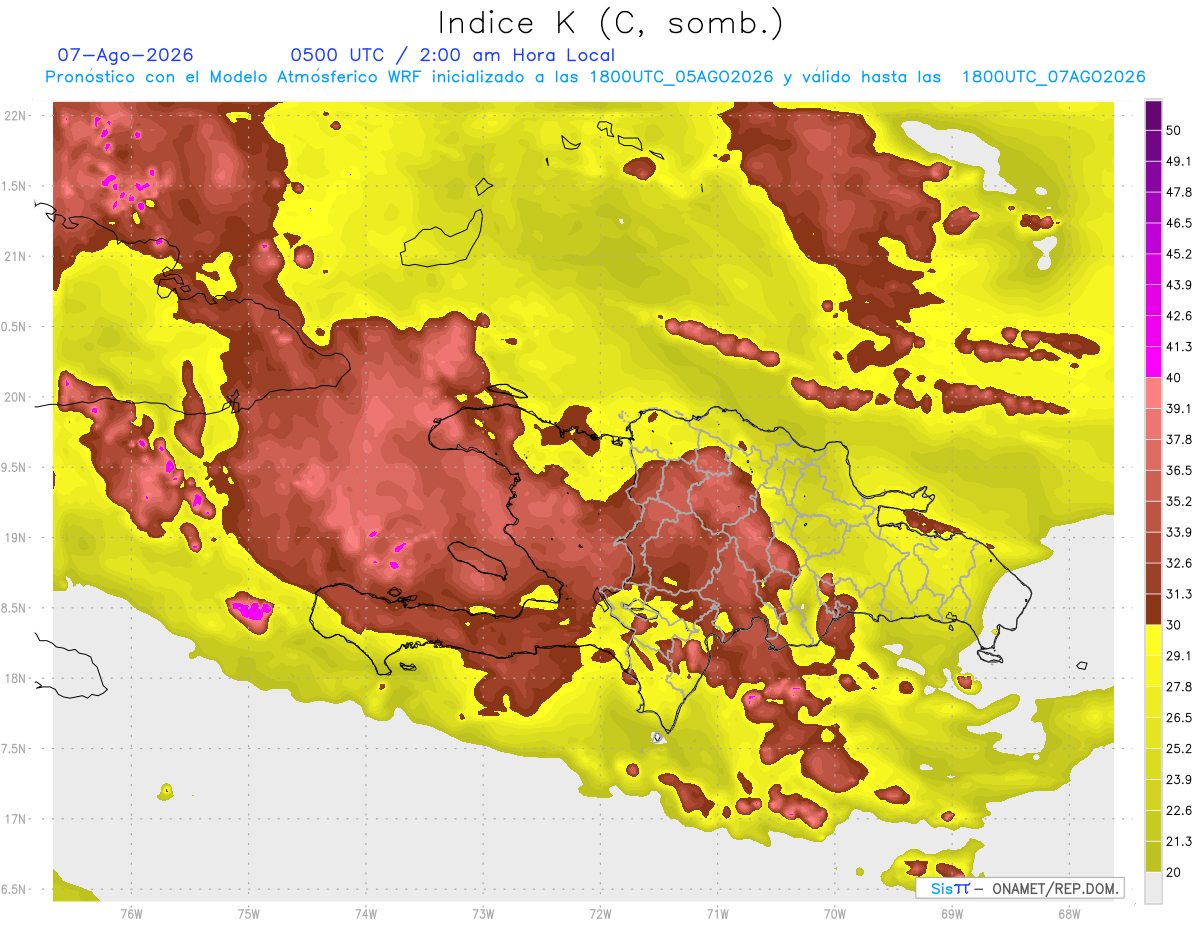The width and height of the screenshot is (1200, 927).
Task: Click the colorbar value "33.9"
Action: tap(1178, 532)
